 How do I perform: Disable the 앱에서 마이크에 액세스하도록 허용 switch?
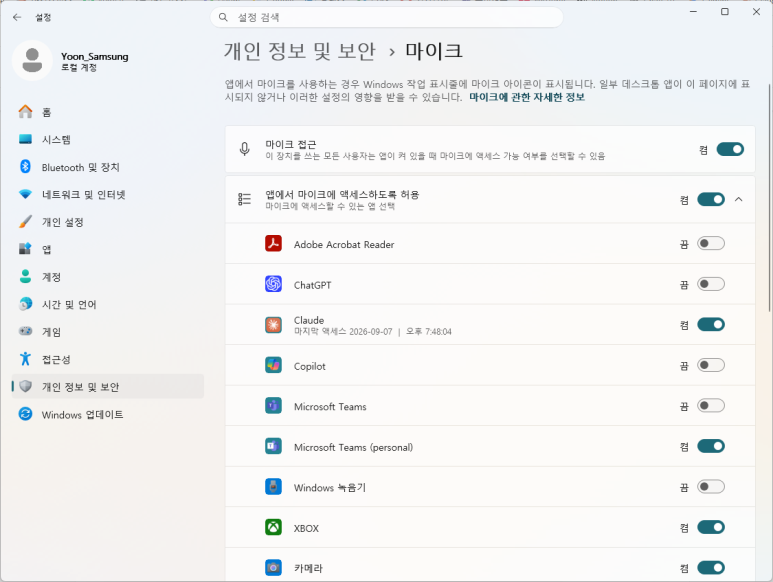pyautogui.click(x=711, y=199)
